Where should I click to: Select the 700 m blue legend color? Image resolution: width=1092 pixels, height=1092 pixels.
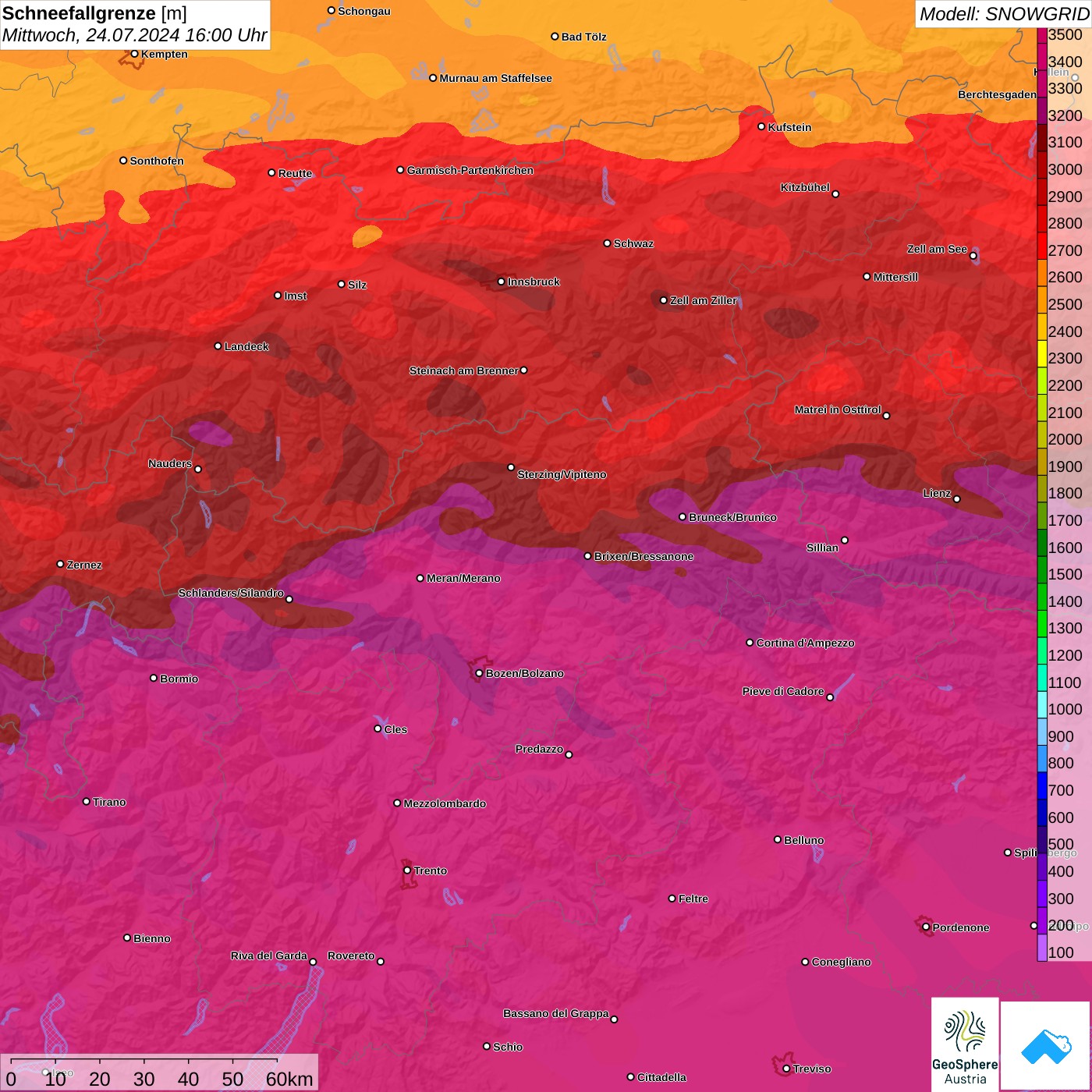1042,785
